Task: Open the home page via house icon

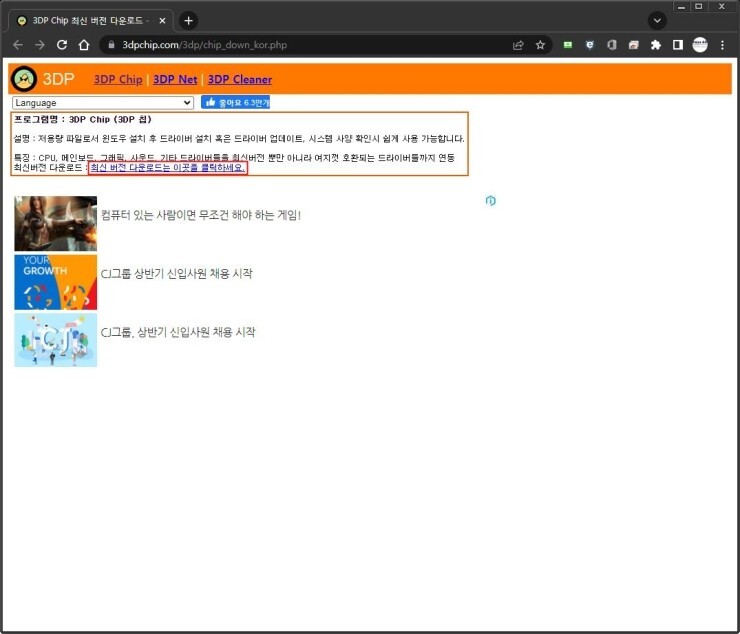Action: [84, 45]
